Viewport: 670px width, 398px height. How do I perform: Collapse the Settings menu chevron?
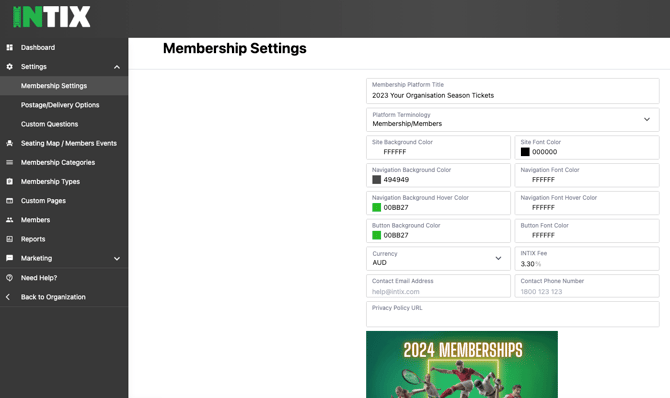(x=117, y=67)
